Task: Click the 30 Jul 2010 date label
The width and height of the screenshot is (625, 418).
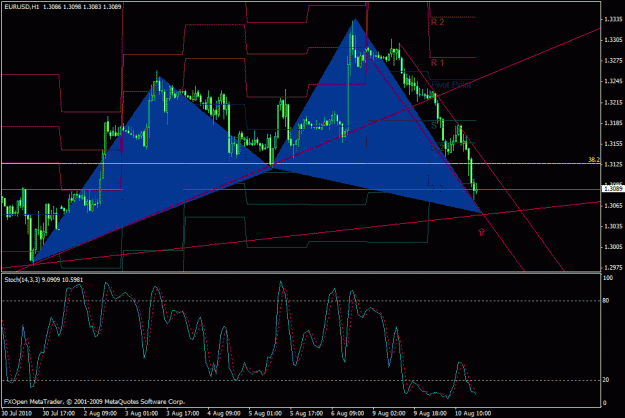Action: pyautogui.click(x=17, y=413)
